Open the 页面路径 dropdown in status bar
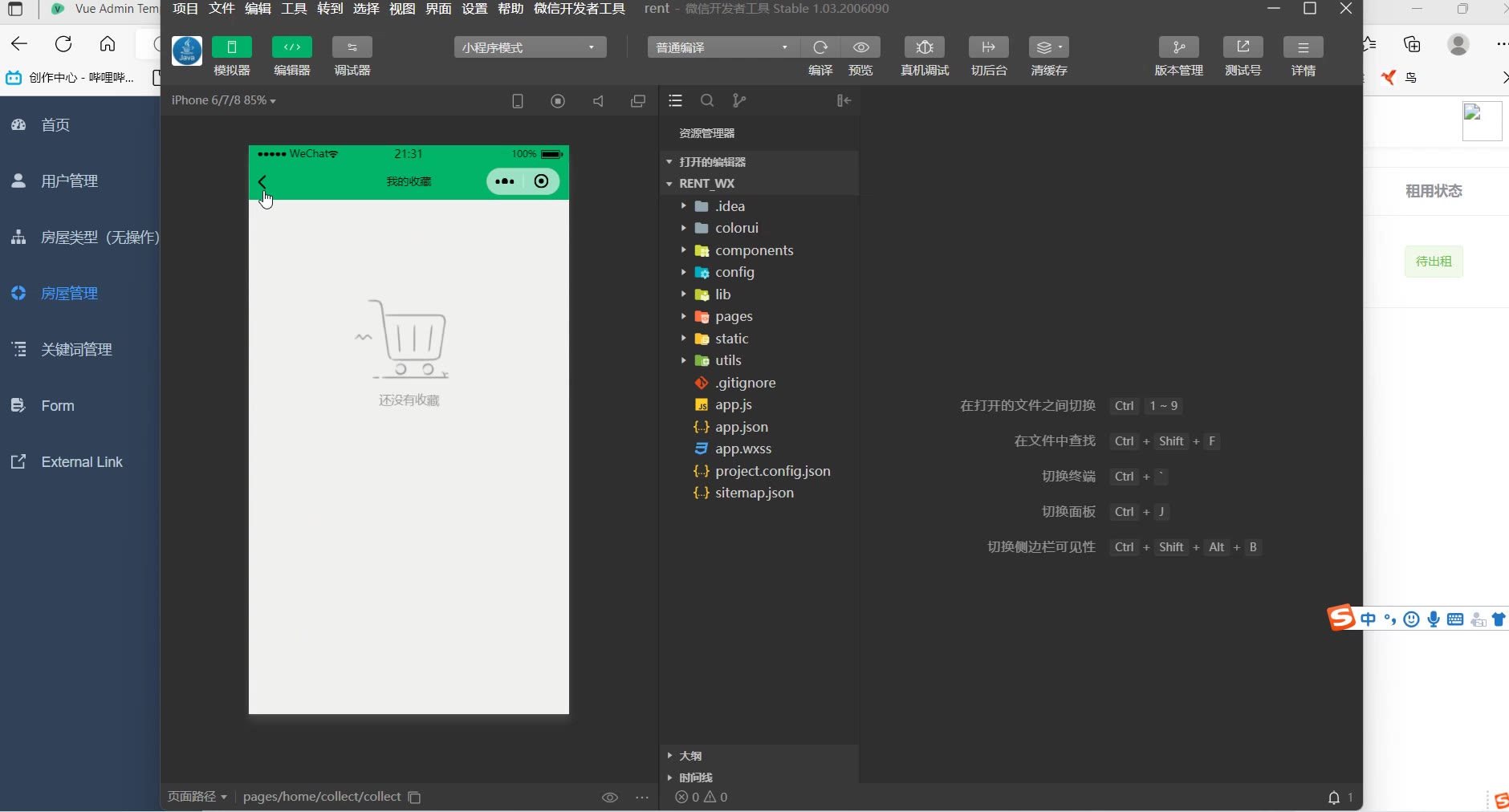Image resolution: width=1509 pixels, height=812 pixels. pyautogui.click(x=197, y=797)
